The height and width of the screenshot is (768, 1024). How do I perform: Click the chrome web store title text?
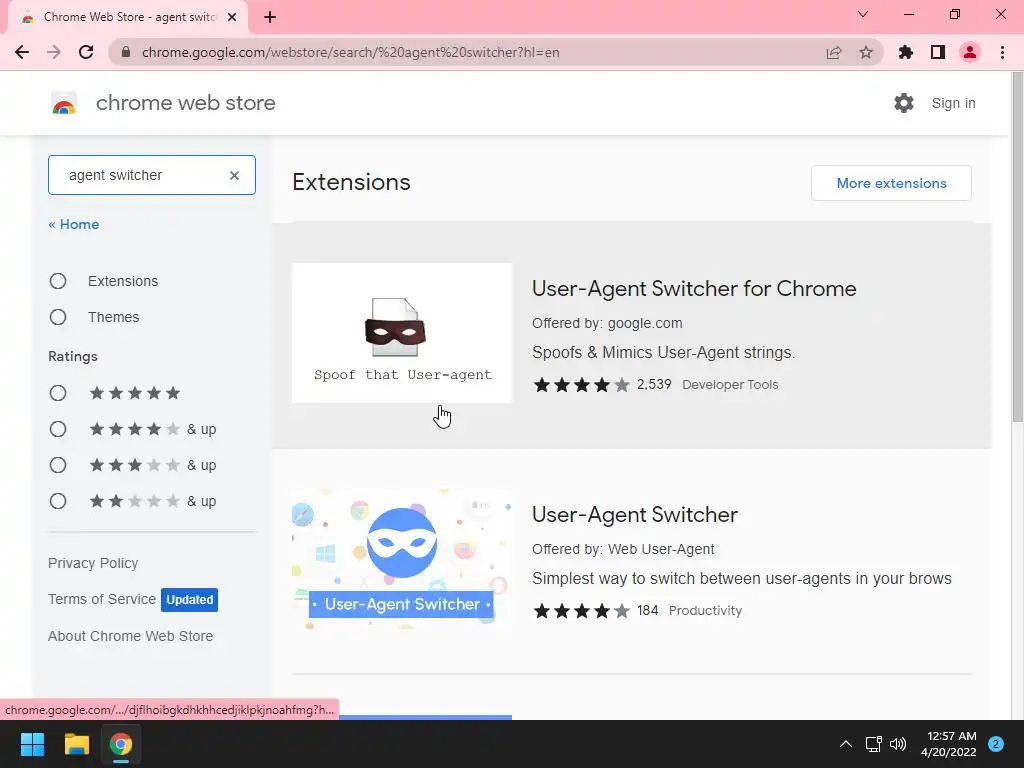[x=185, y=103]
